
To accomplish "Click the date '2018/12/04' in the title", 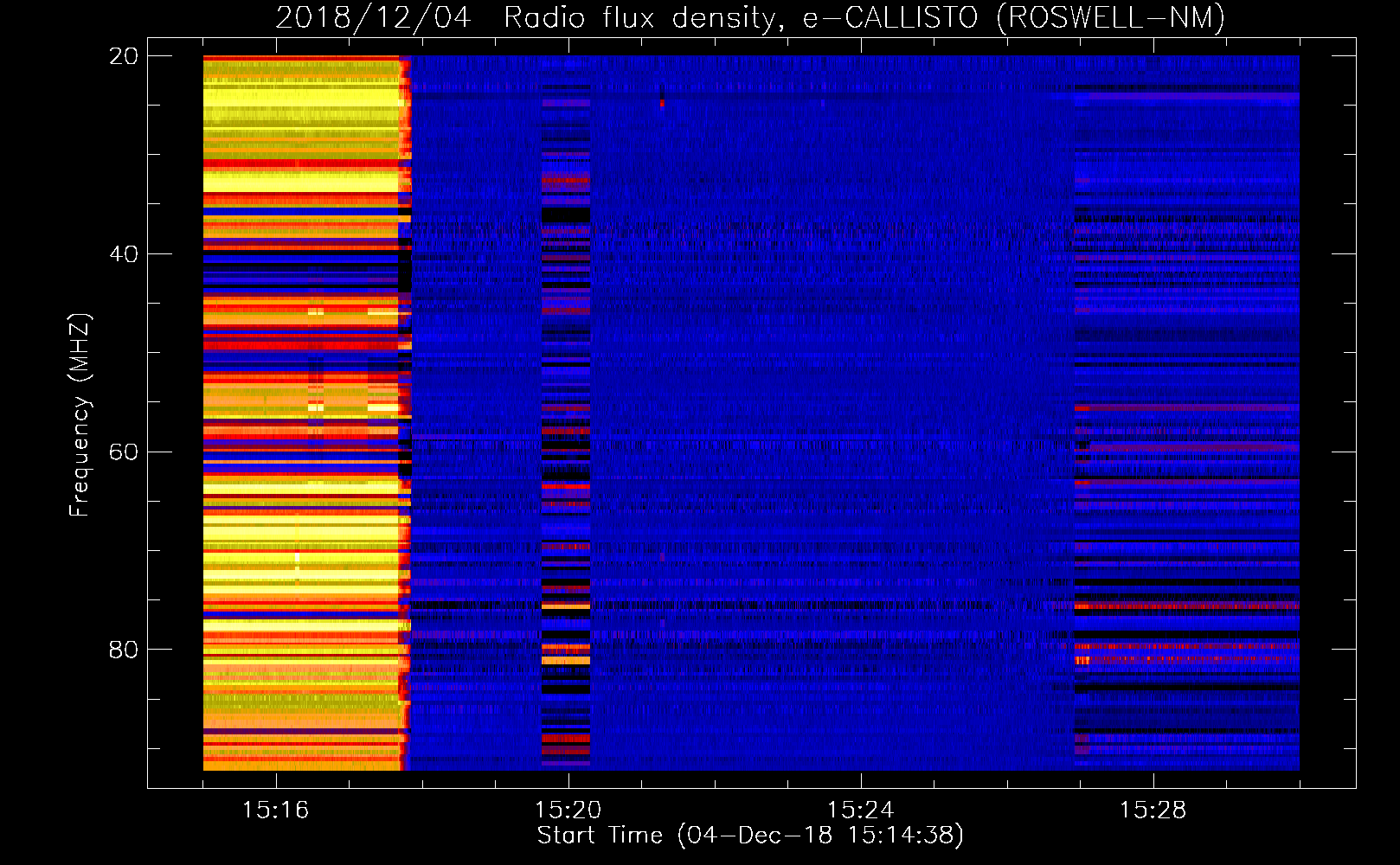I will pos(373,17).
